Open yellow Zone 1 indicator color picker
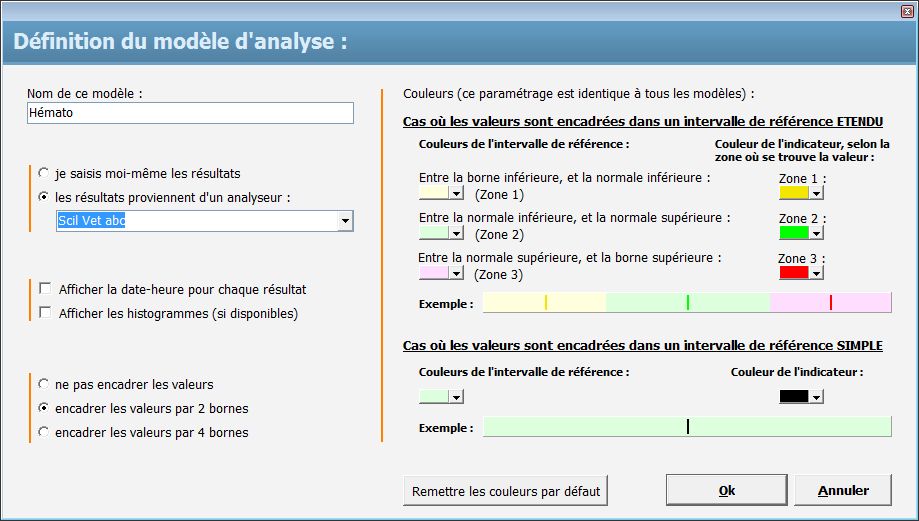The height and width of the screenshot is (521, 919). [x=816, y=194]
